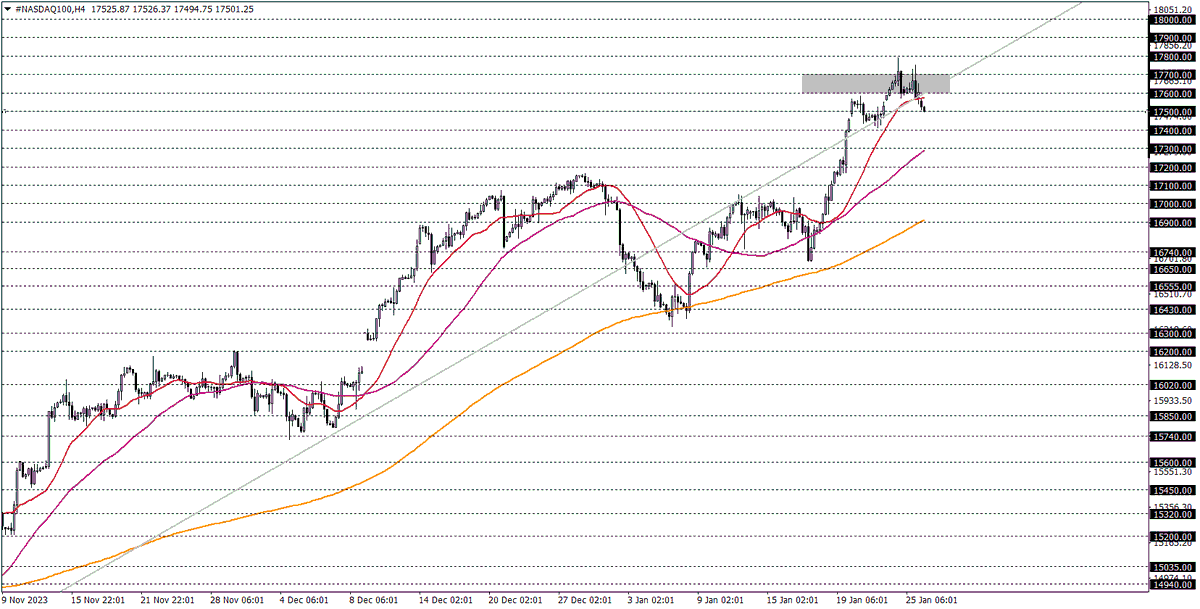Click the 15450.00 price level label
The height and width of the screenshot is (609, 1200).
[1172, 491]
